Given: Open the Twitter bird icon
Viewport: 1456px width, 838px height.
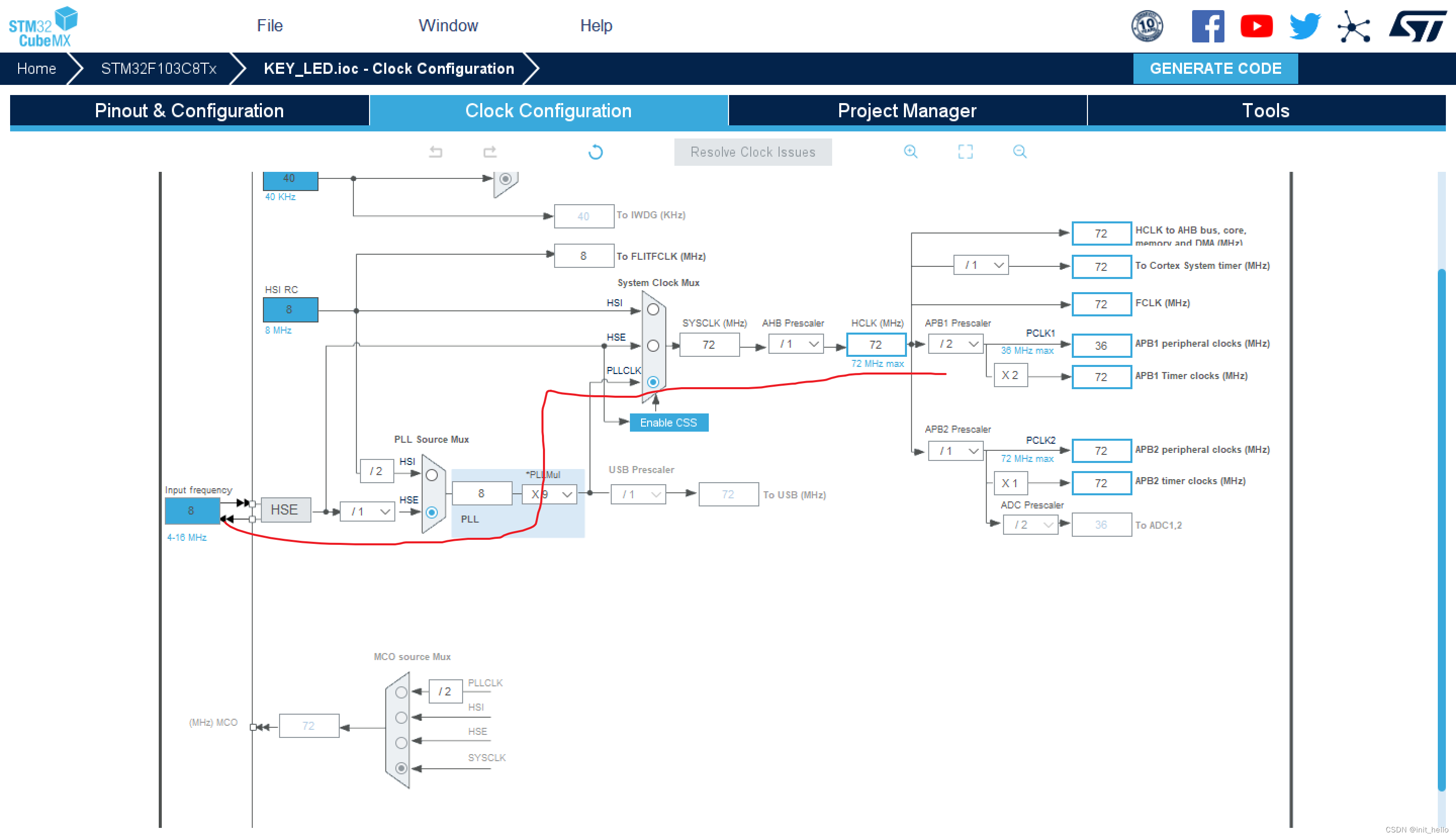Looking at the screenshot, I should [1304, 26].
